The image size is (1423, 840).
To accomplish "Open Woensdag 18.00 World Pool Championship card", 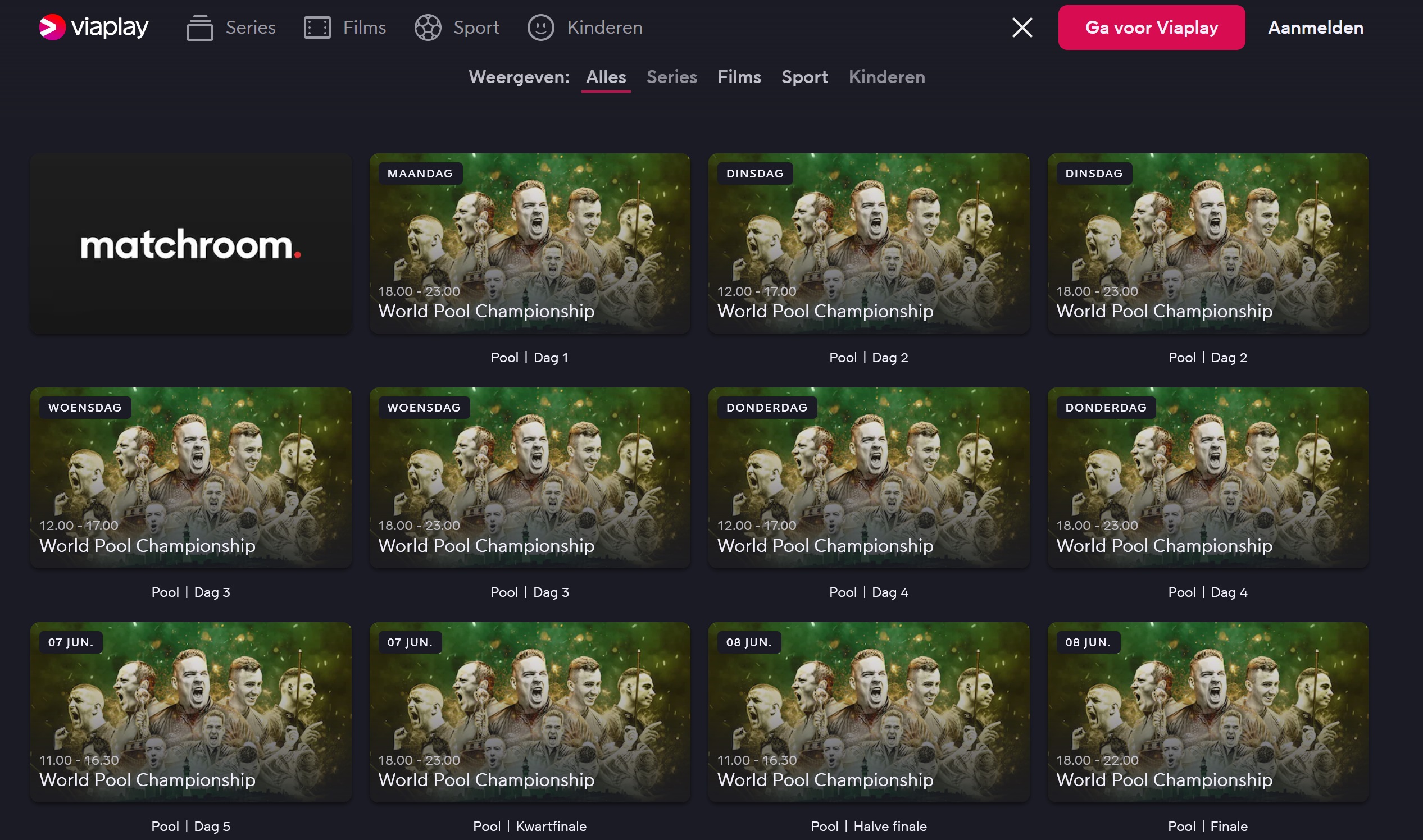I will tap(529, 478).
